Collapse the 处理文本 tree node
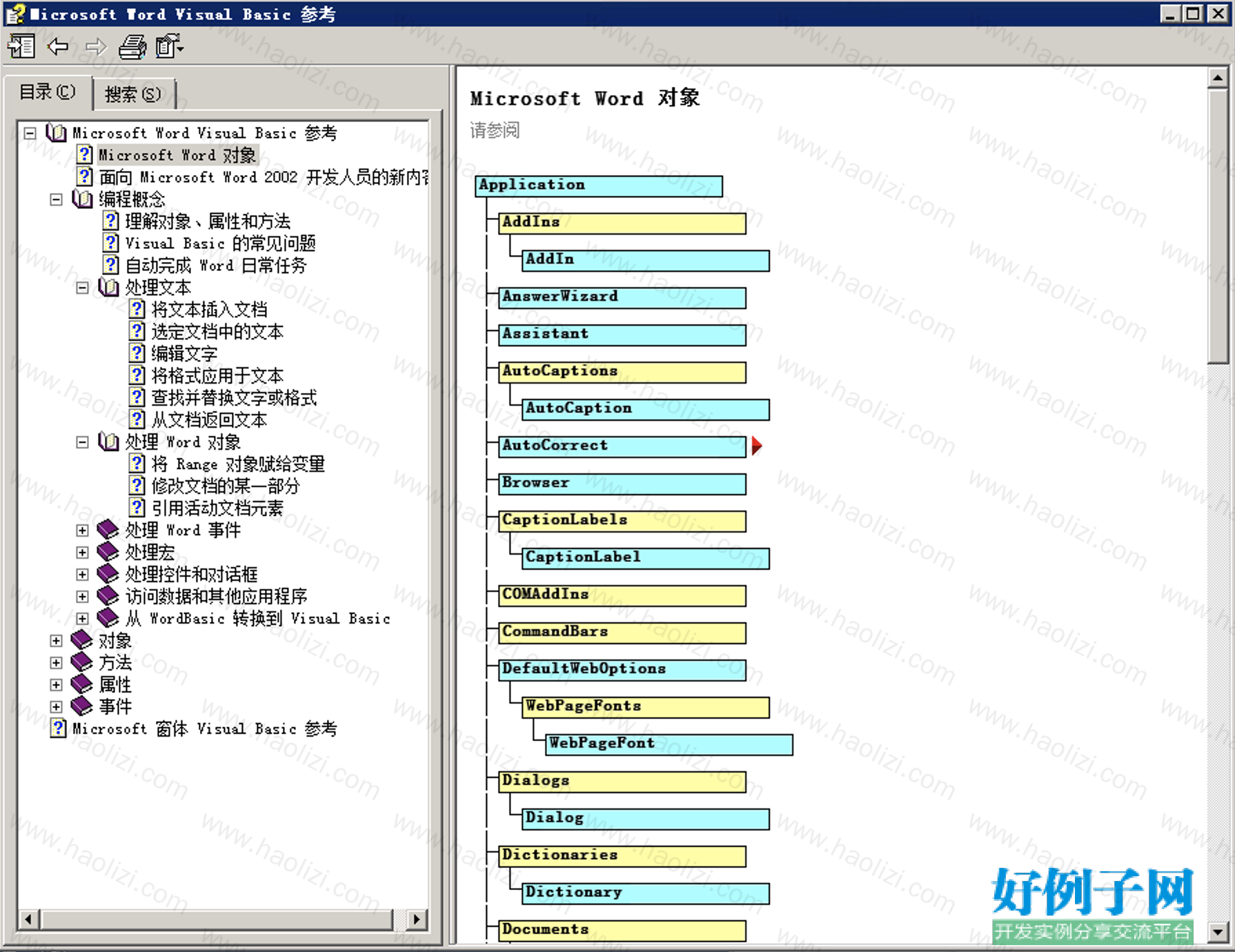This screenshot has height=952, width=1235. pyautogui.click(x=82, y=288)
